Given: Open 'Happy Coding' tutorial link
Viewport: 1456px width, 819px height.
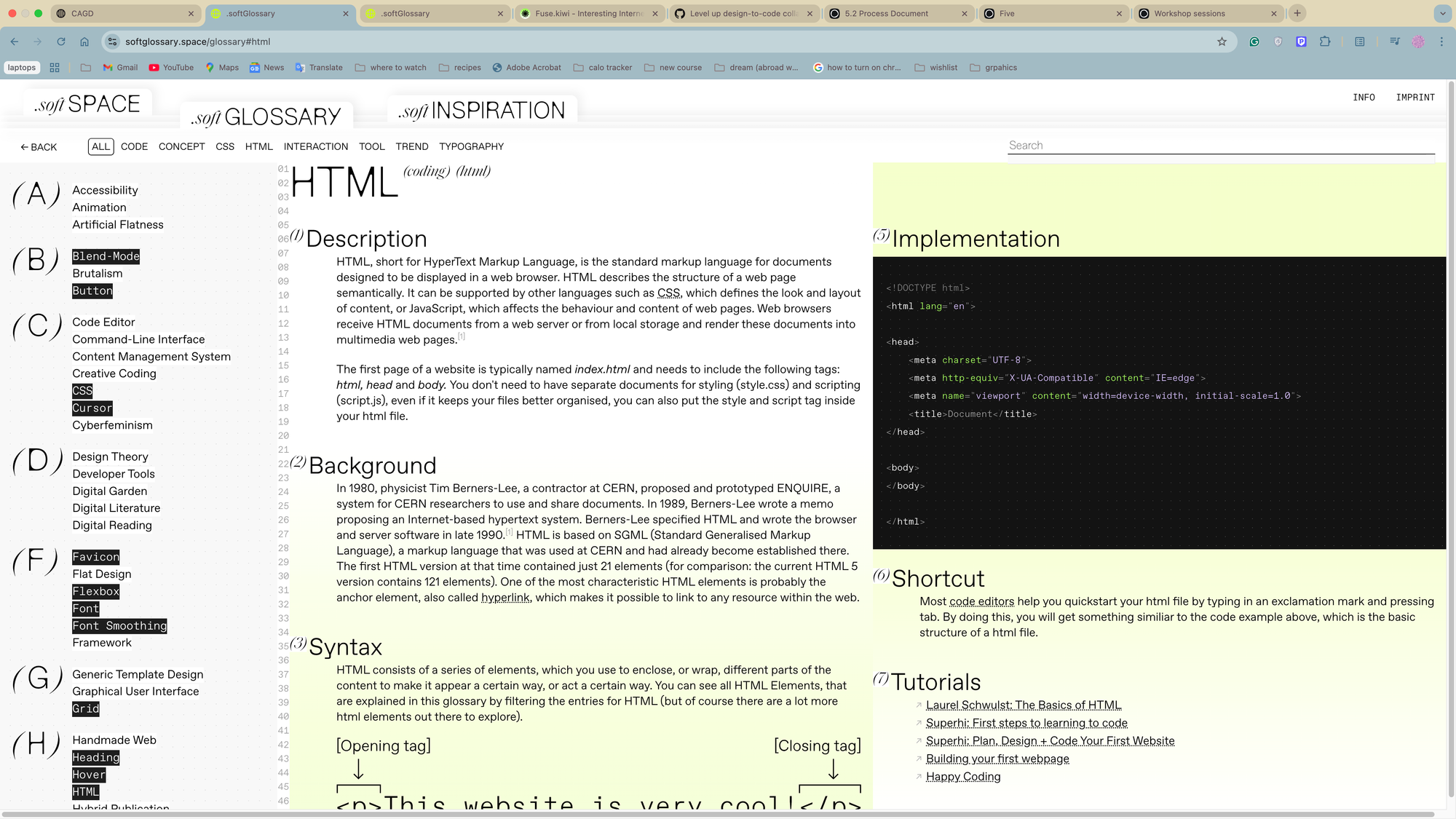Looking at the screenshot, I should click(962, 777).
